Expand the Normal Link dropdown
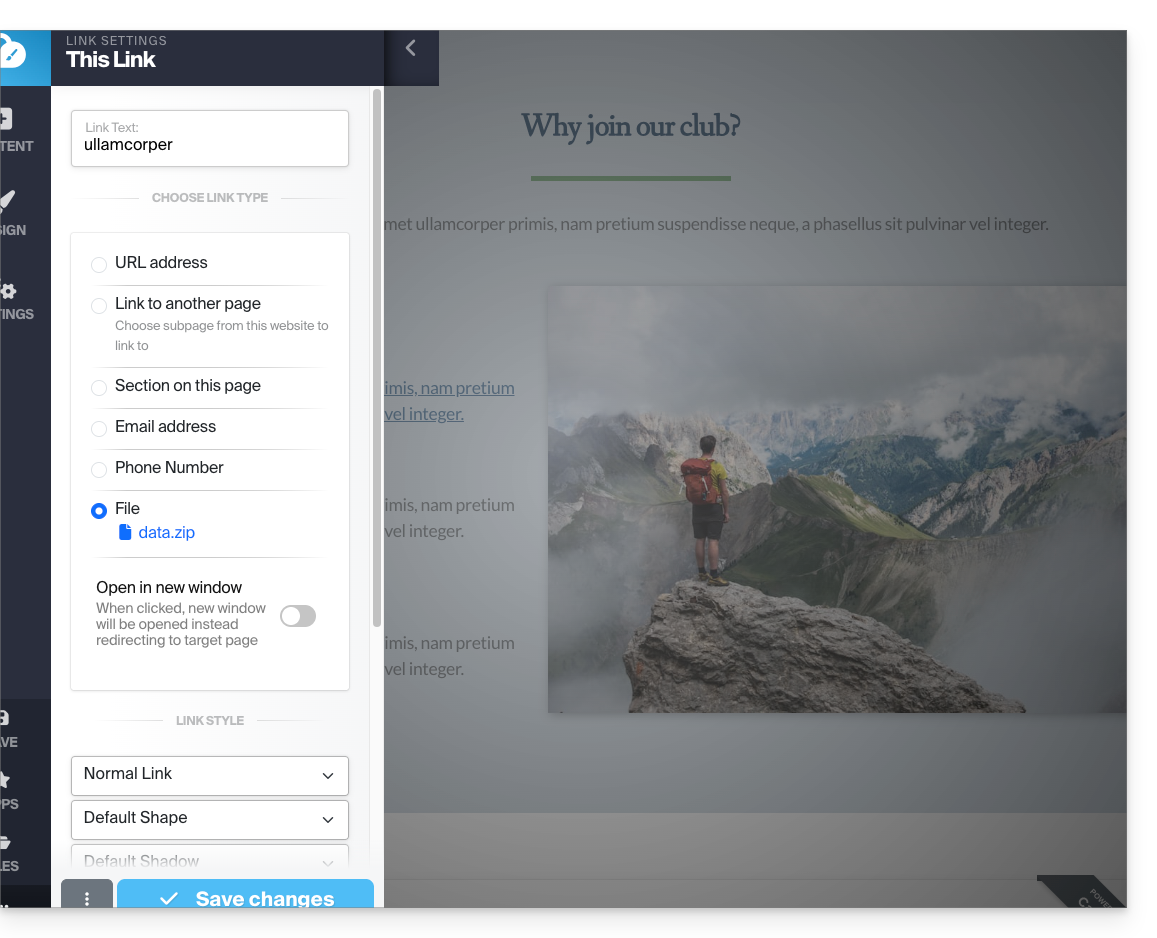The width and height of the screenshot is (1157, 938). (x=210, y=775)
